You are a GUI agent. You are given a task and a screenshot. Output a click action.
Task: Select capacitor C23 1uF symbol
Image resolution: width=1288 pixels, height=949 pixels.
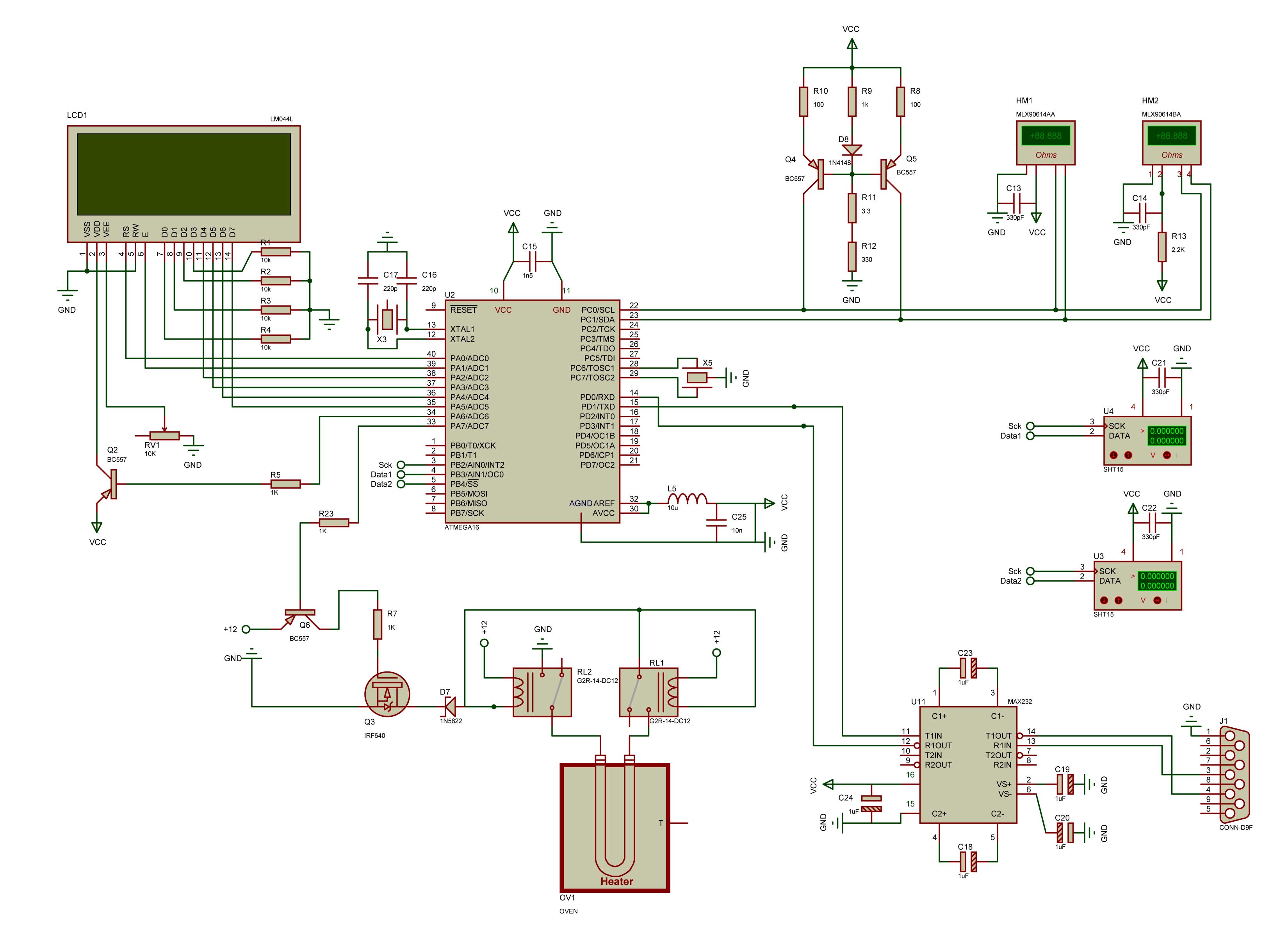(x=968, y=668)
